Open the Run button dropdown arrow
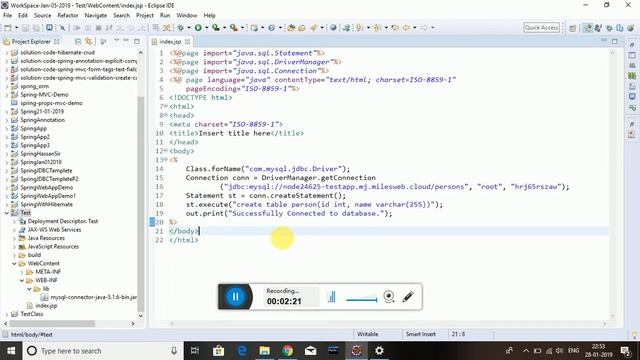 point(207,28)
